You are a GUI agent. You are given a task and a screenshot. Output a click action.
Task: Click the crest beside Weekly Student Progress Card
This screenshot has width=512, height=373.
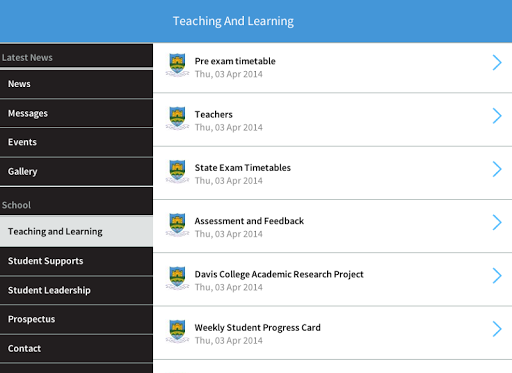click(177, 331)
